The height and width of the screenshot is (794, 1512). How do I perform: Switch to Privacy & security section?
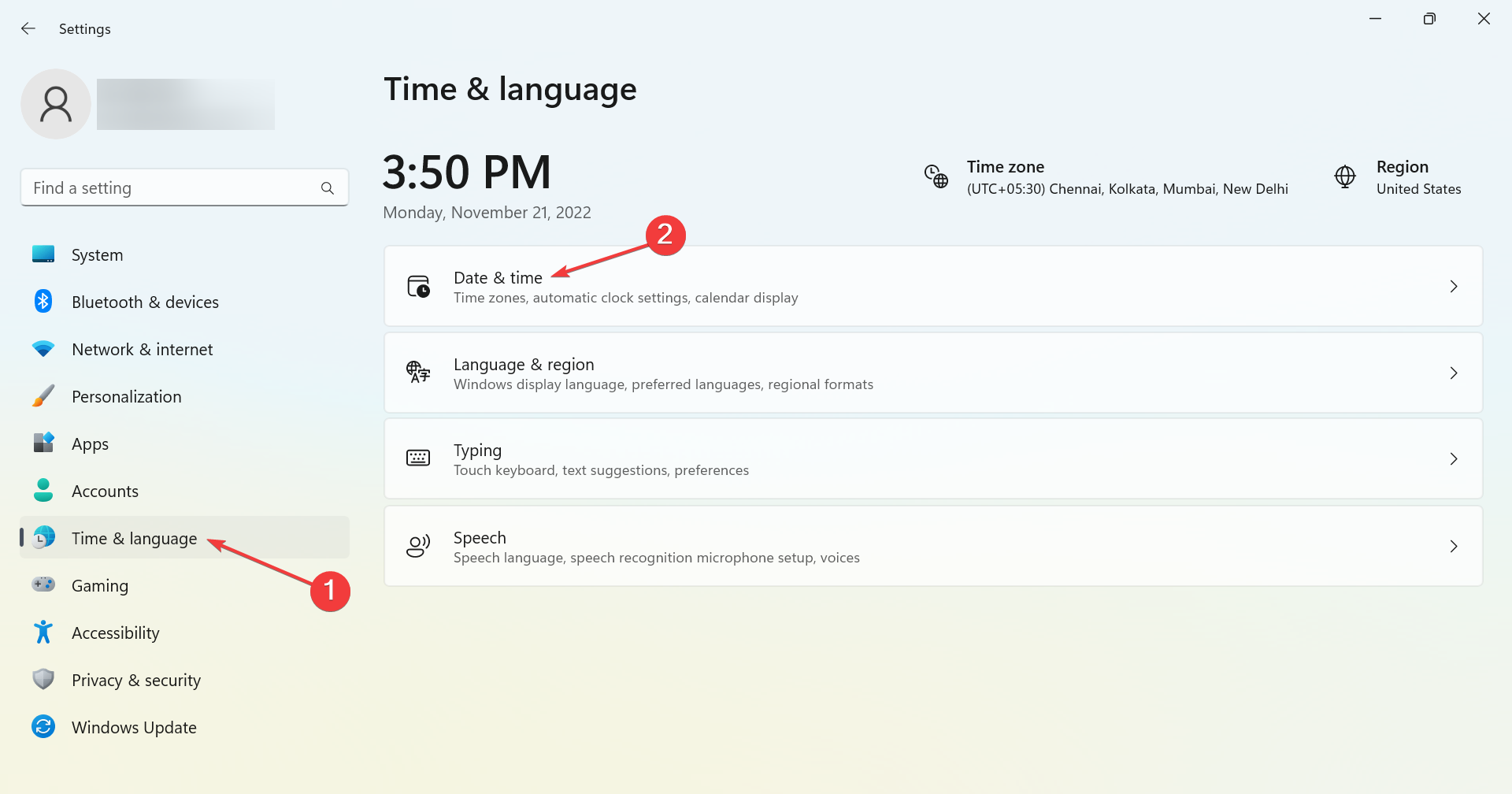point(135,681)
